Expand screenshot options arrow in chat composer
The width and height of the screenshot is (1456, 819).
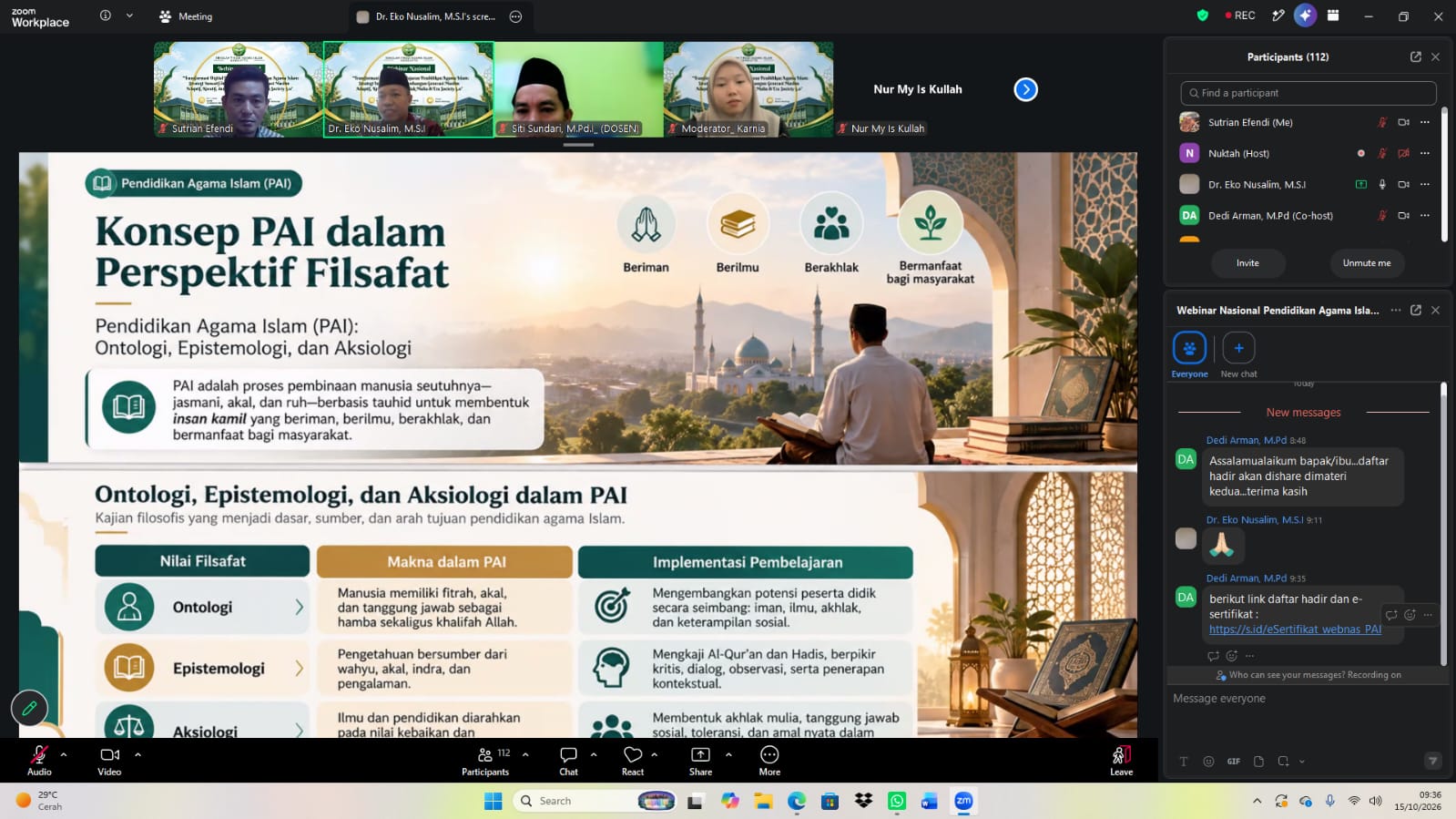(1302, 762)
